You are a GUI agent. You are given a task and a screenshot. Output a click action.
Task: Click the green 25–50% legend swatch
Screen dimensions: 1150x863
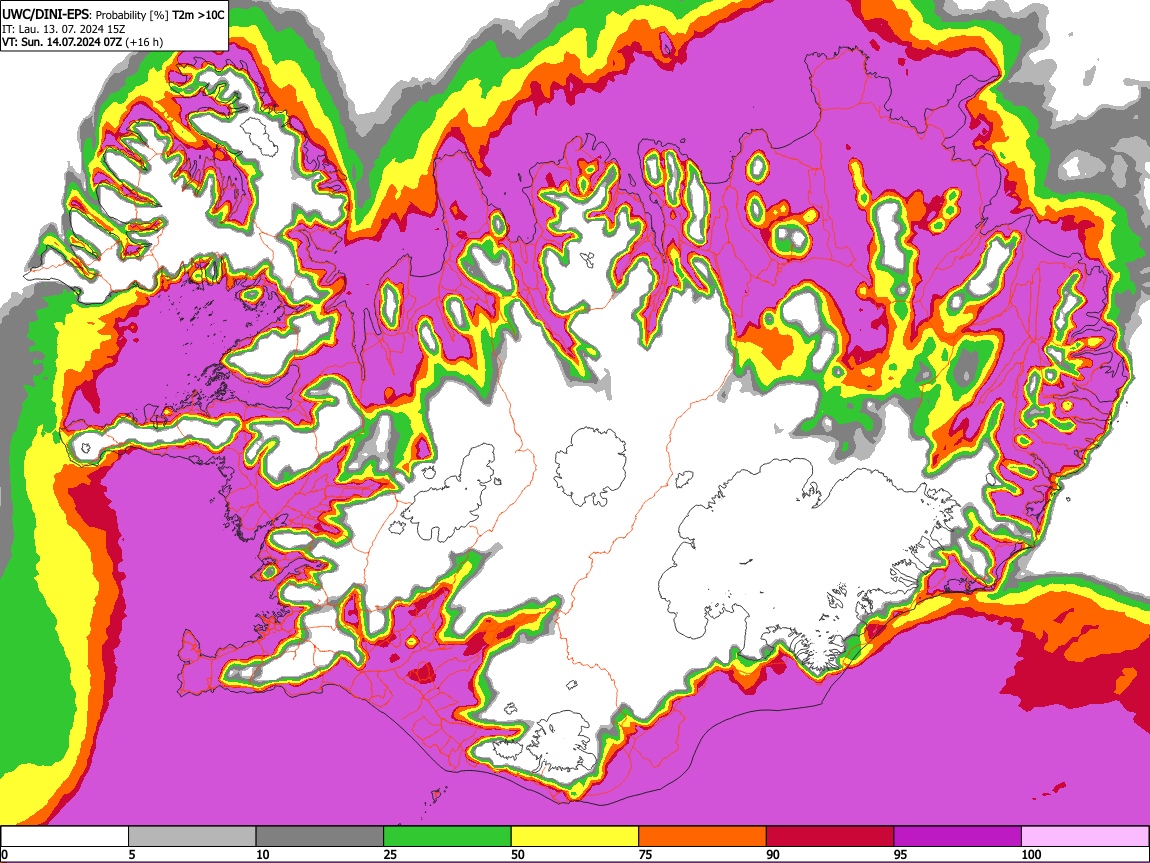click(447, 837)
